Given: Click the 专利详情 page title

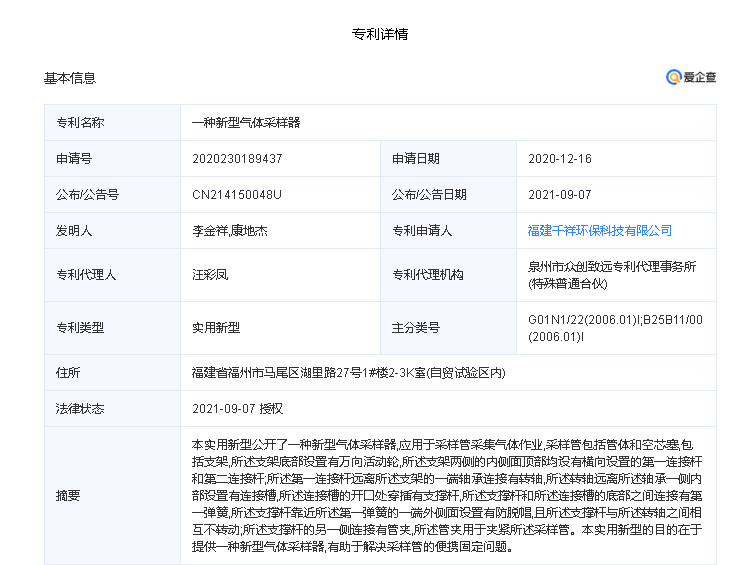Looking at the screenshot, I should (x=380, y=34).
